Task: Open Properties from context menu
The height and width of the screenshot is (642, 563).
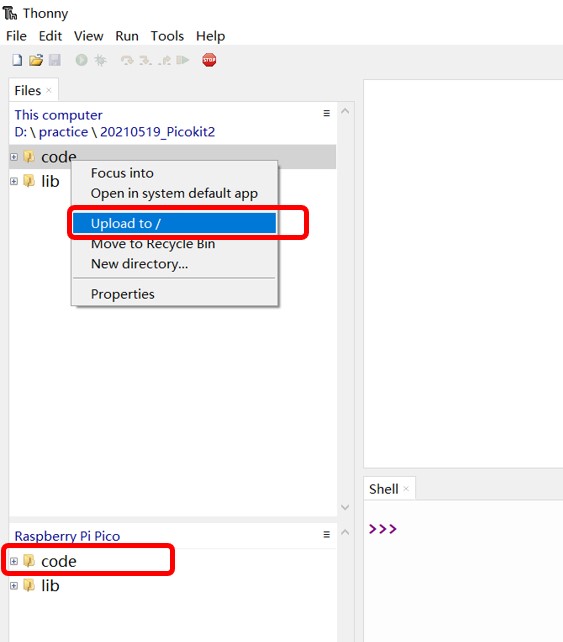Action: 174,294
